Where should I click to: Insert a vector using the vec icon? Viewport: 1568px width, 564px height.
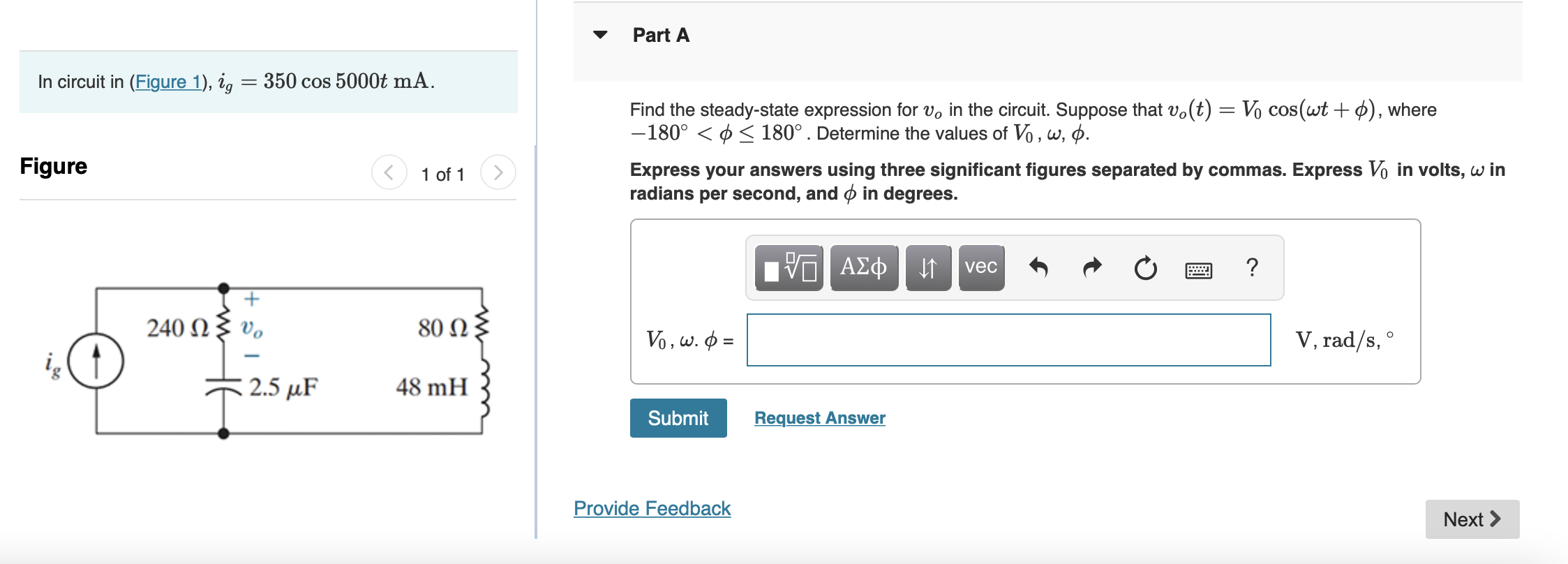pyautogui.click(x=980, y=267)
